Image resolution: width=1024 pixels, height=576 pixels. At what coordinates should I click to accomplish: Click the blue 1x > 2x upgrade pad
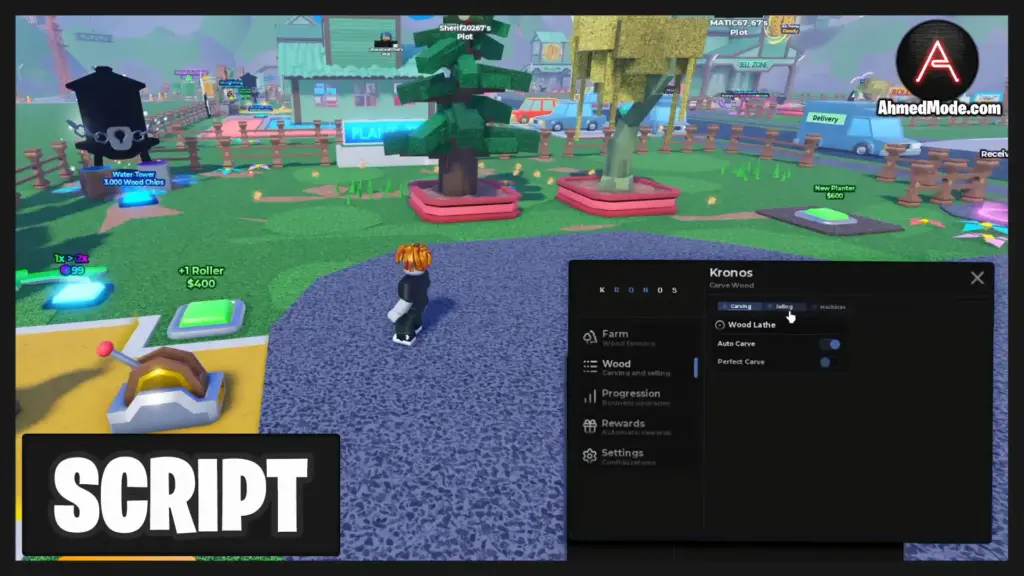[x=77, y=293]
